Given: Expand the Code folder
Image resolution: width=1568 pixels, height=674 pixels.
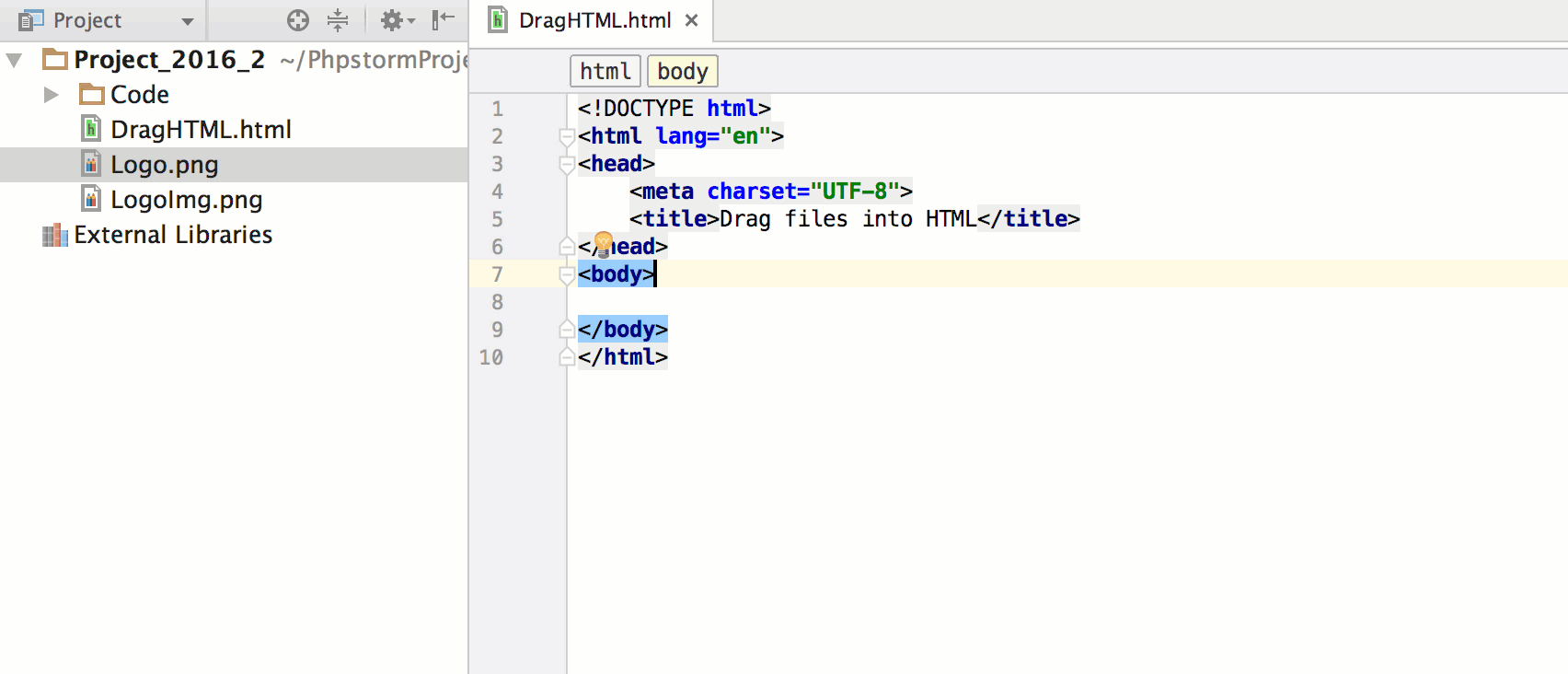Looking at the screenshot, I should pos(52,95).
